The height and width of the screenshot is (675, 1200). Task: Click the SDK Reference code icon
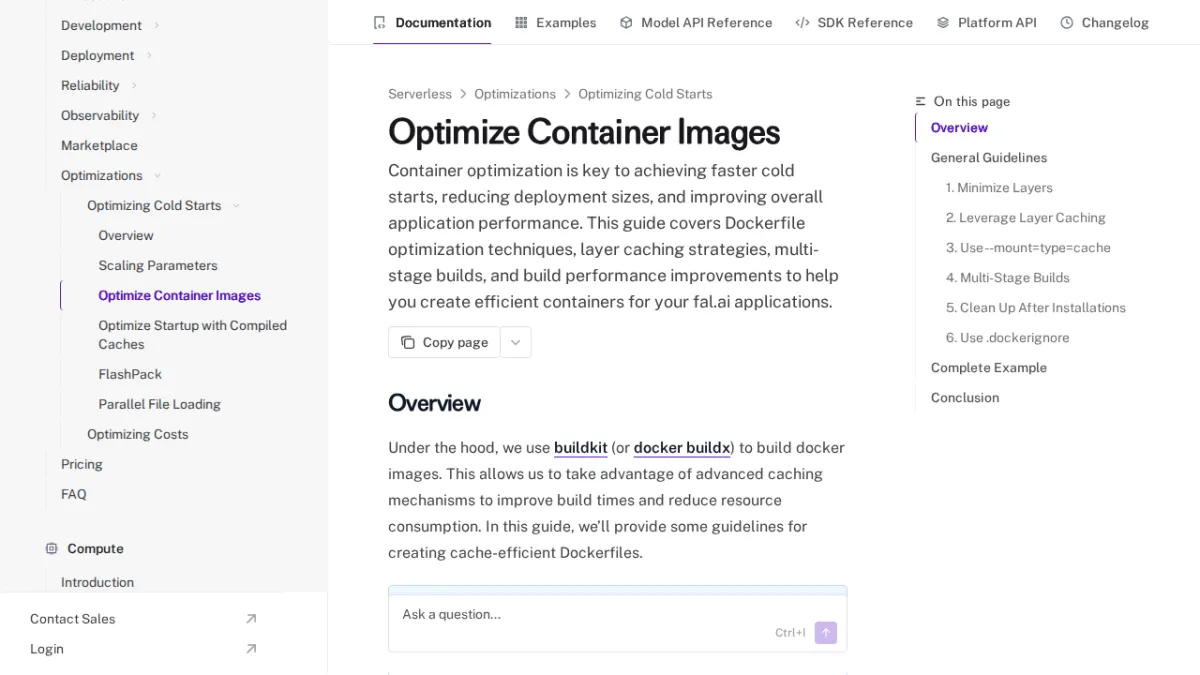(802, 22)
